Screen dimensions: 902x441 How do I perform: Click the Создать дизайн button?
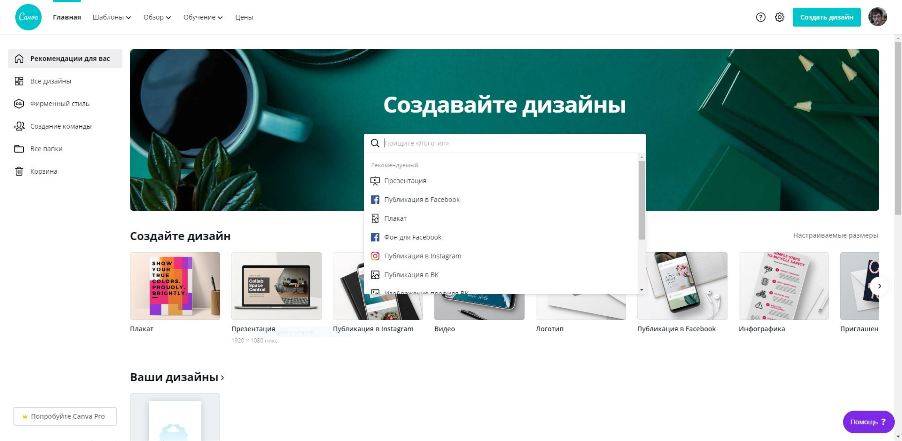[826, 17]
